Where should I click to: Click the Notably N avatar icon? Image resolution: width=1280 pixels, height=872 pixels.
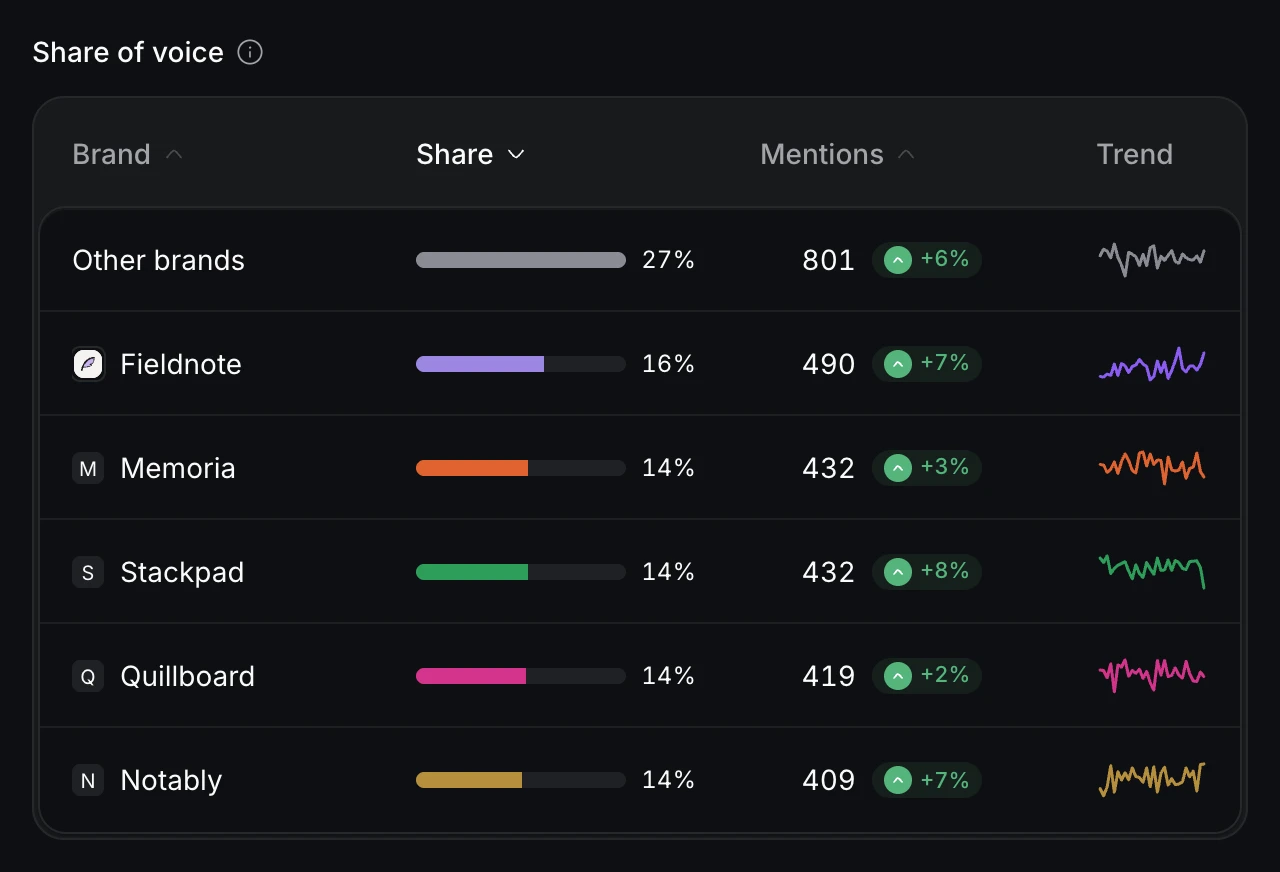click(88, 780)
